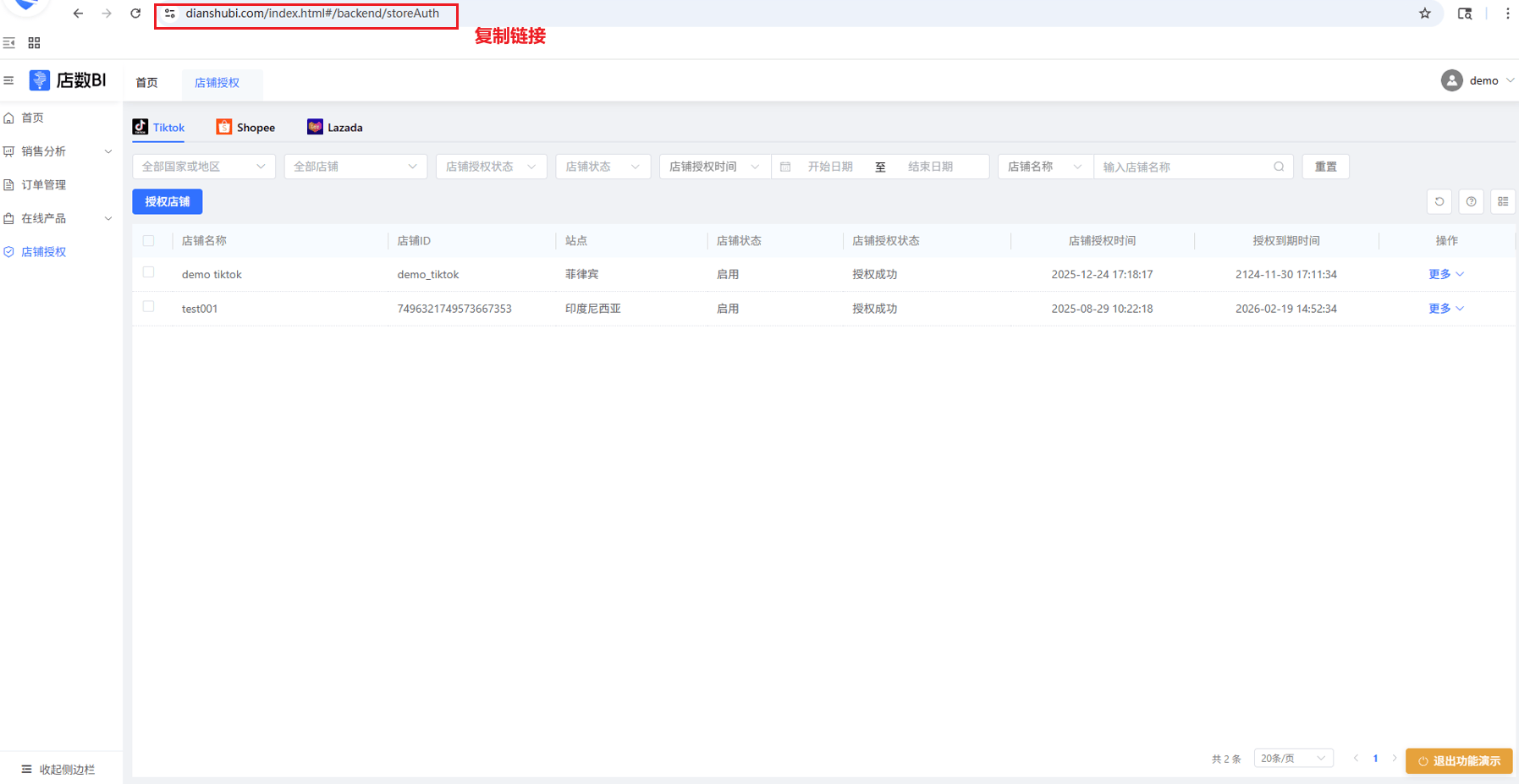Click the demo user avatar icon

(x=1451, y=80)
